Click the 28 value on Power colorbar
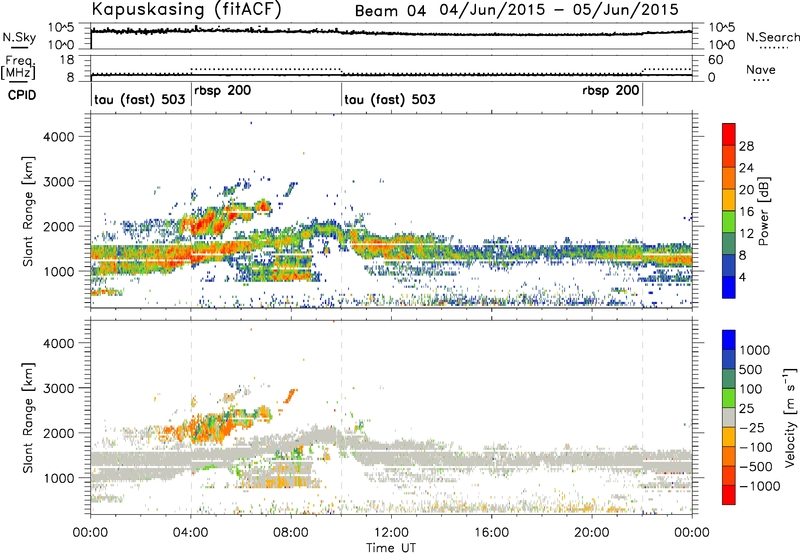The width and height of the screenshot is (800, 554). pyautogui.click(x=746, y=146)
